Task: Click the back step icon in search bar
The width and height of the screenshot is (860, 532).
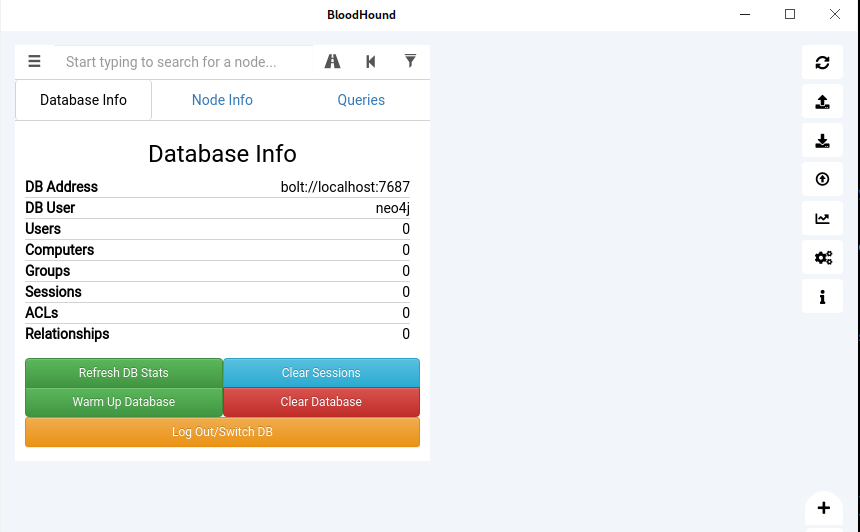Action: (x=371, y=62)
